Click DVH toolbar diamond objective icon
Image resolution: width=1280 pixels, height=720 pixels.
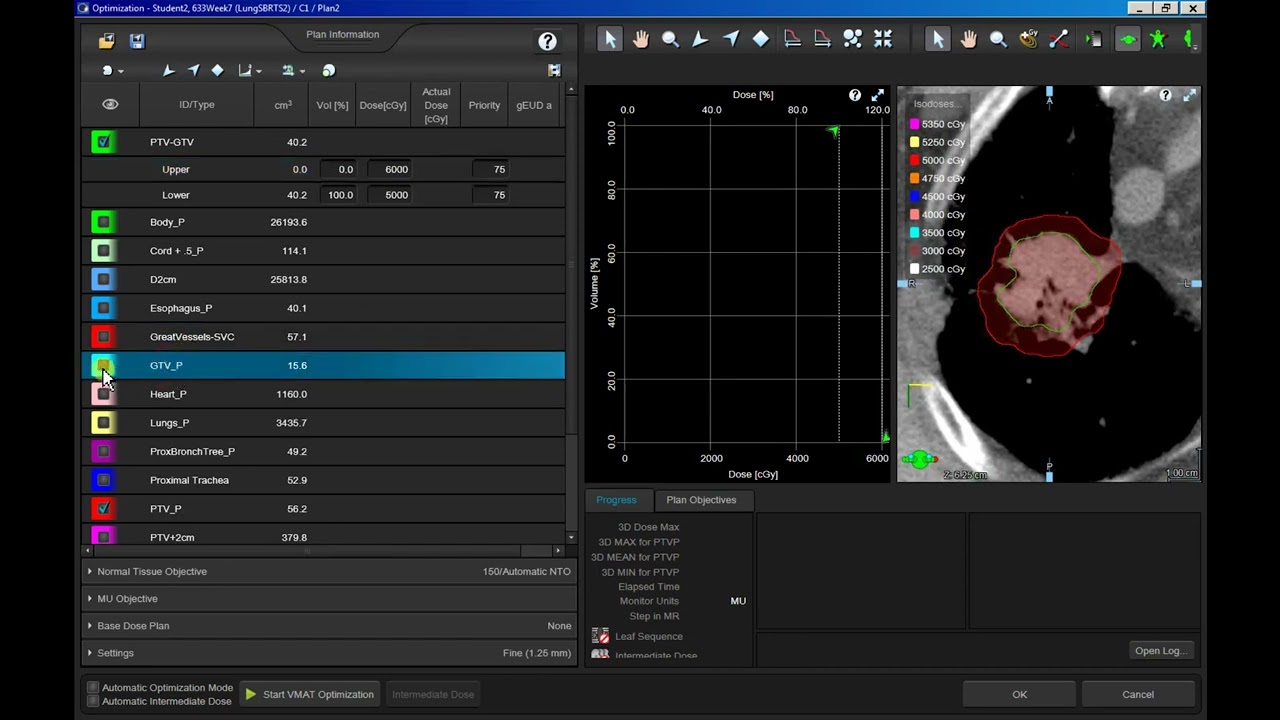[761, 39]
